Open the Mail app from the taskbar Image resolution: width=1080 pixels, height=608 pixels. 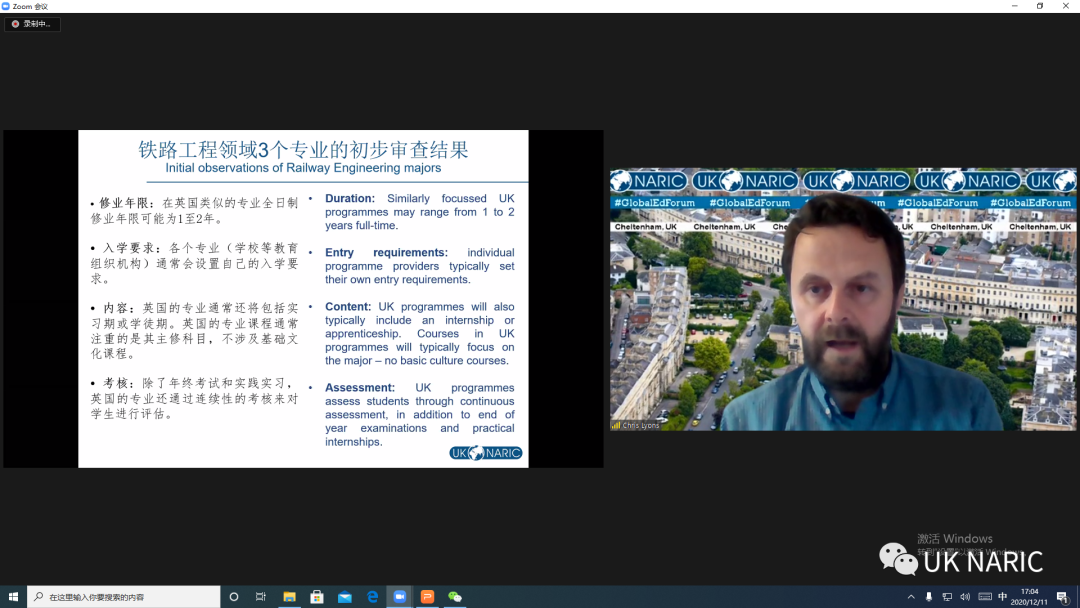[345, 596]
